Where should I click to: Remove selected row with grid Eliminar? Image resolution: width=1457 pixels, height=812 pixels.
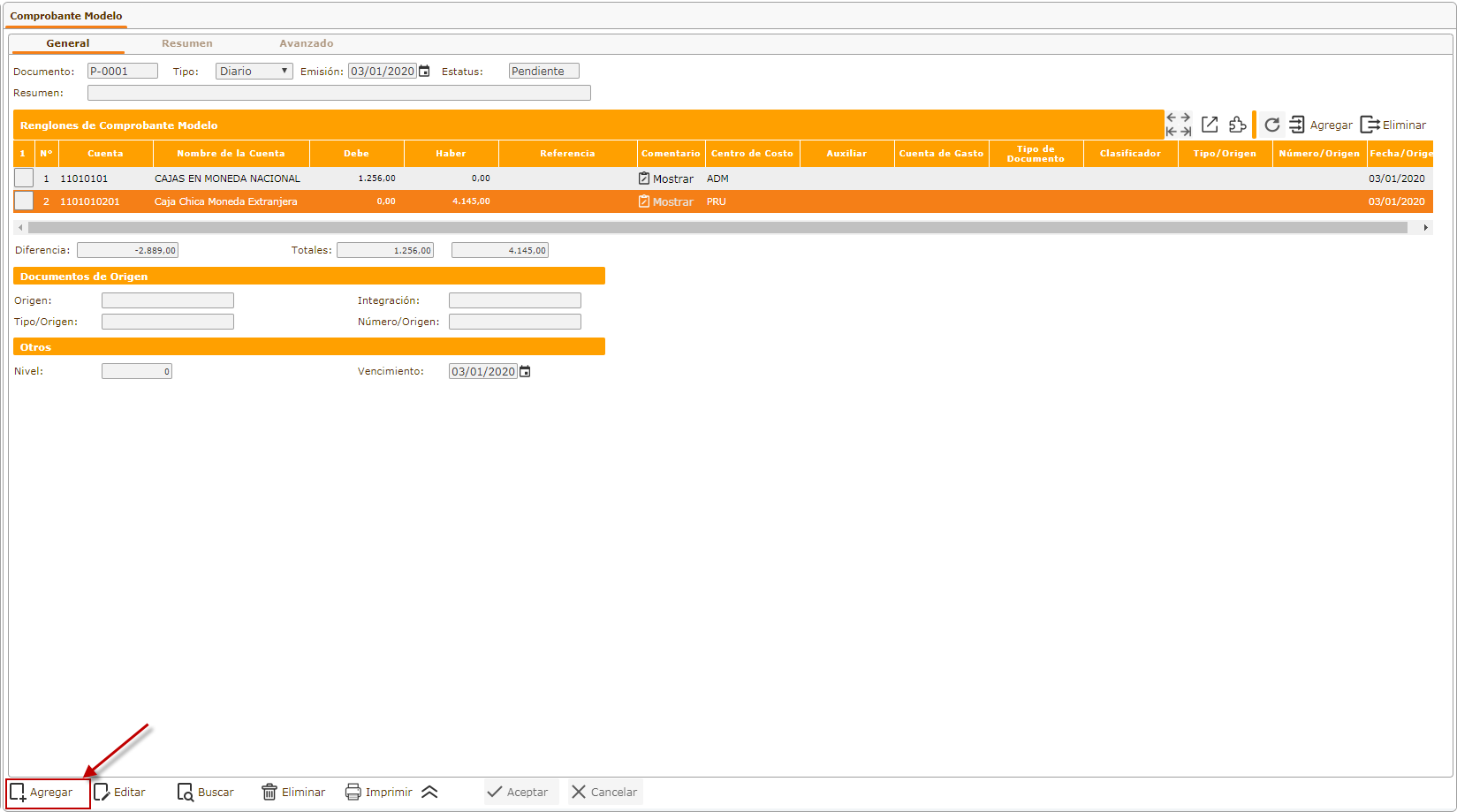coord(1393,125)
